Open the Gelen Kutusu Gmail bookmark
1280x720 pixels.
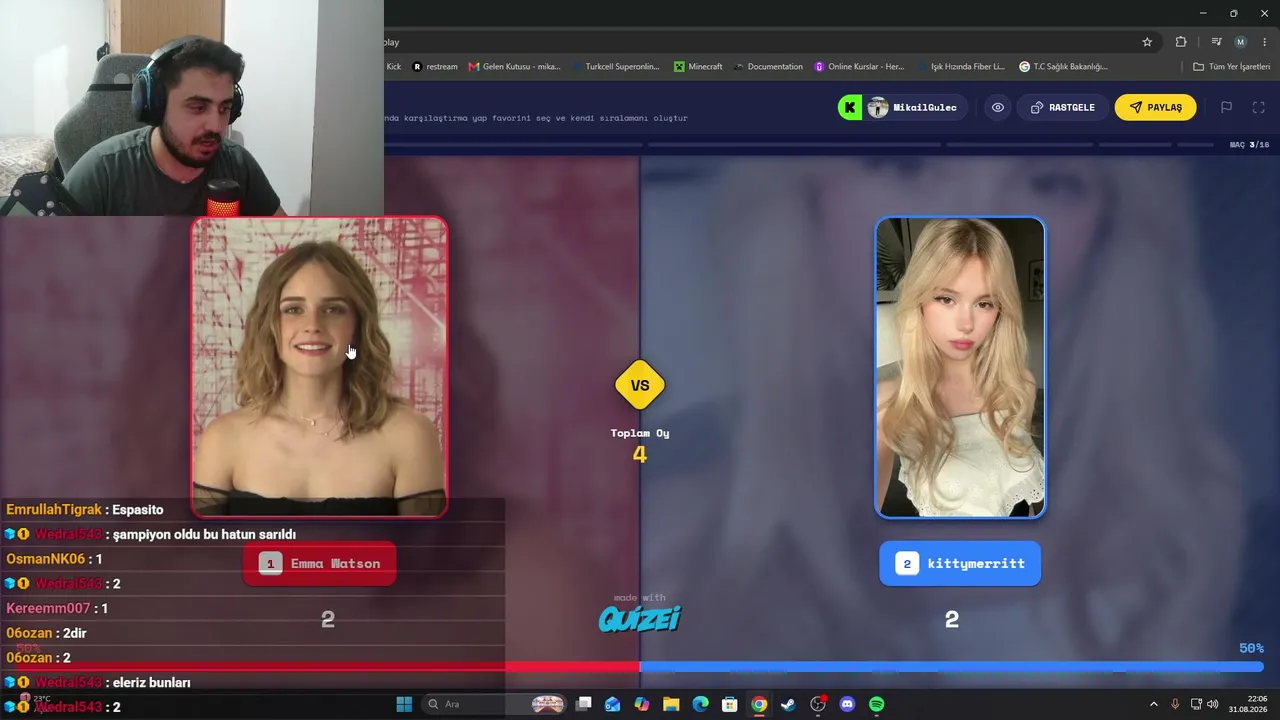coord(515,67)
